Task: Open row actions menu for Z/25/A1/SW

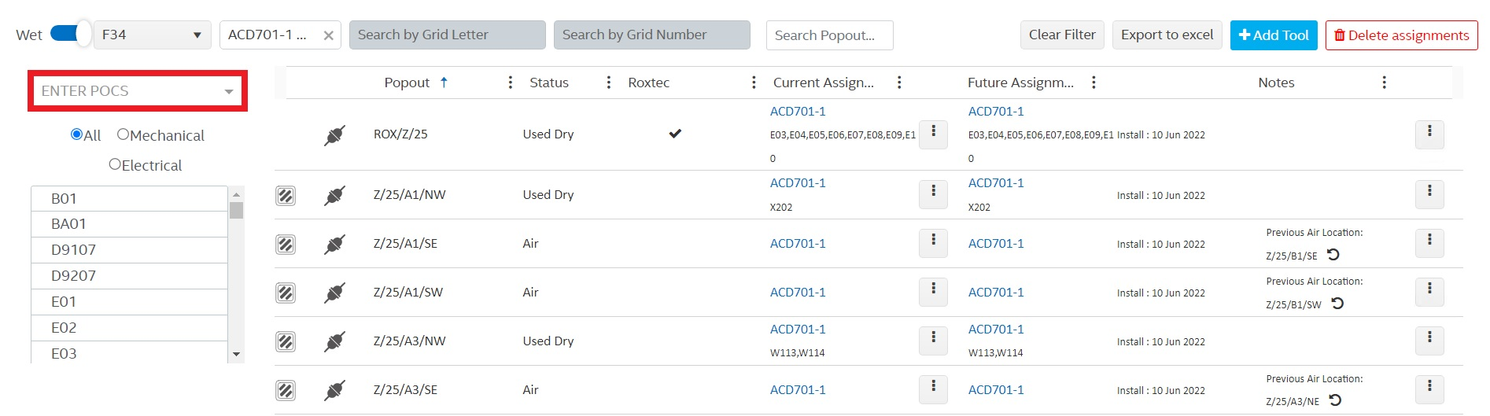Action: [x=1429, y=292]
